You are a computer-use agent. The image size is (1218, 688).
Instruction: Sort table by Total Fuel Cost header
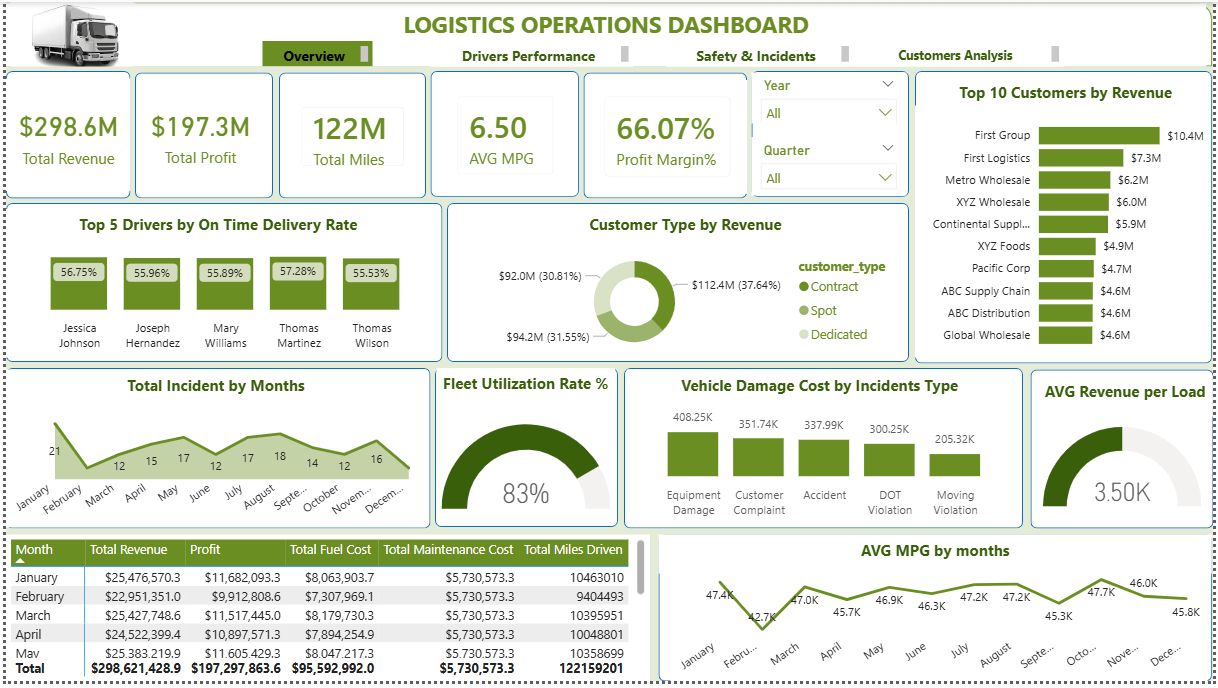331,550
